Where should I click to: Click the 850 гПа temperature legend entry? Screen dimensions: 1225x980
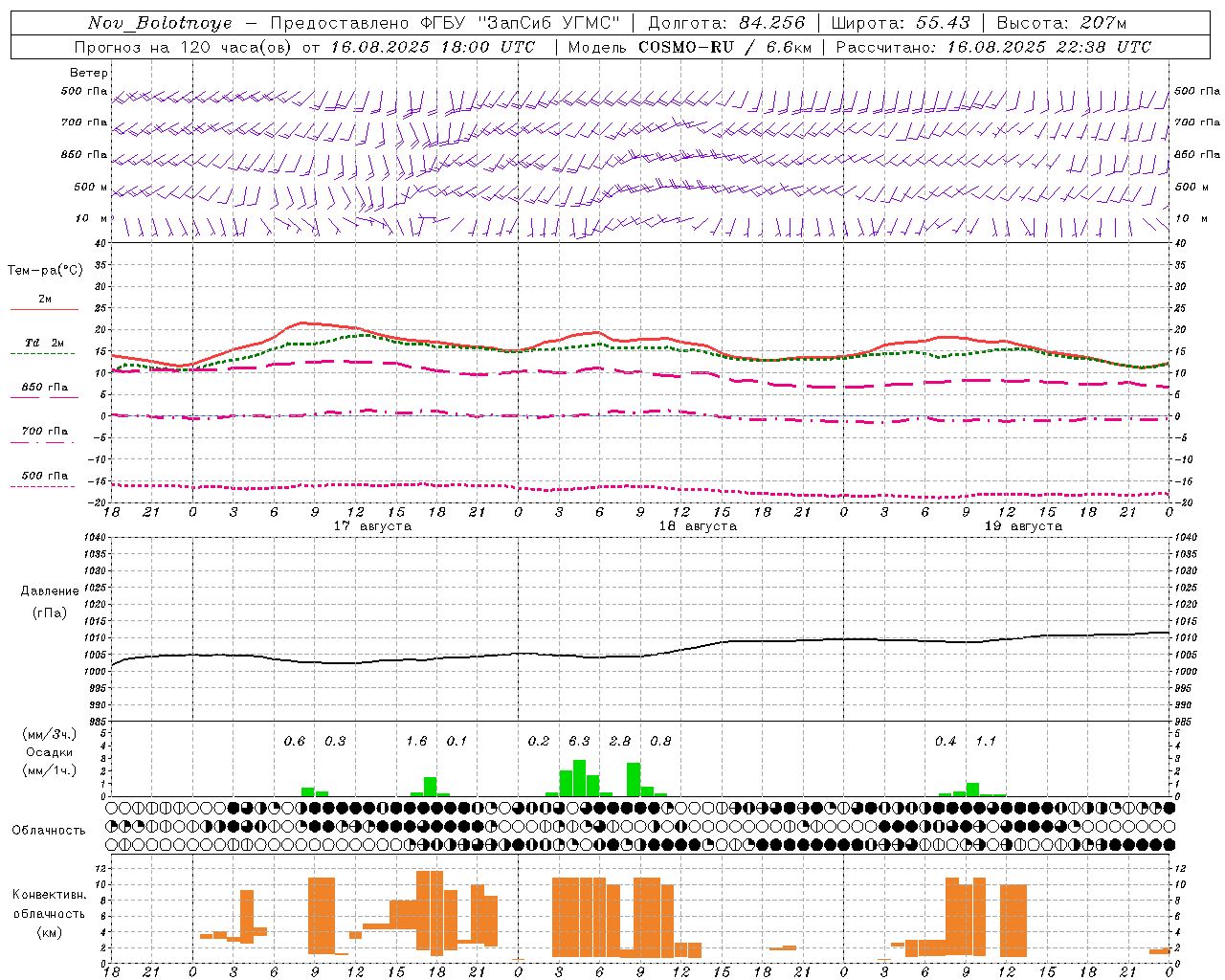point(44,388)
